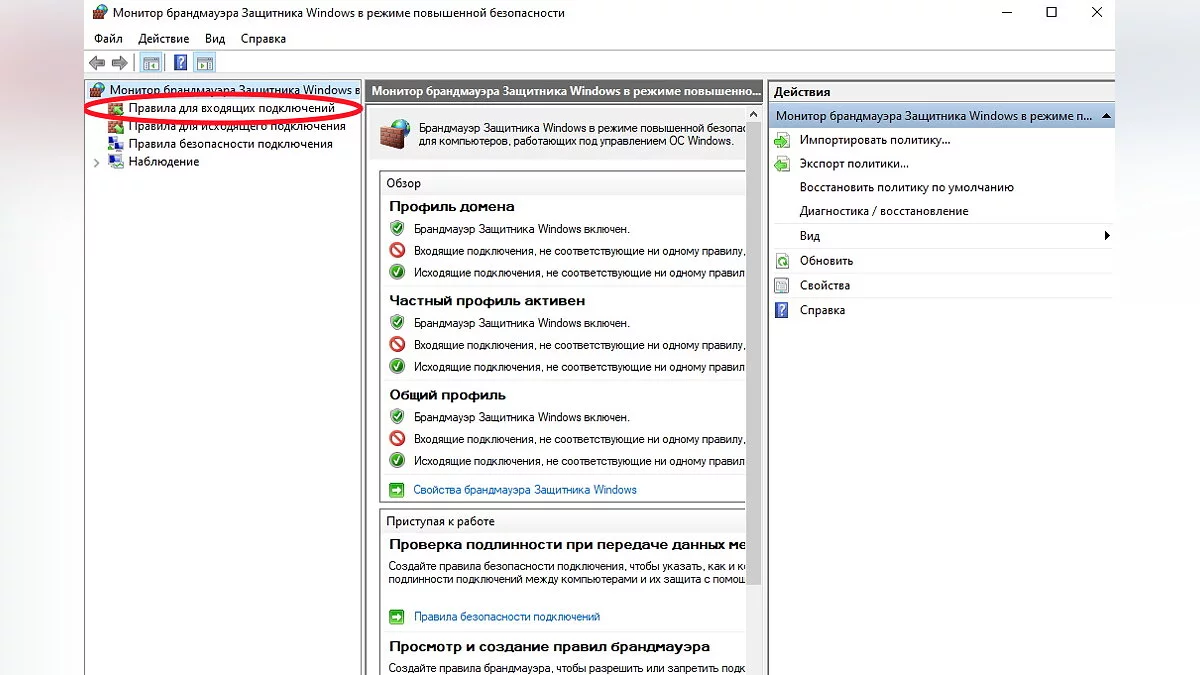The height and width of the screenshot is (675, 1200).
Task: Click the green shield icon under 'Профиль домена'
Action: pos(397,229)
